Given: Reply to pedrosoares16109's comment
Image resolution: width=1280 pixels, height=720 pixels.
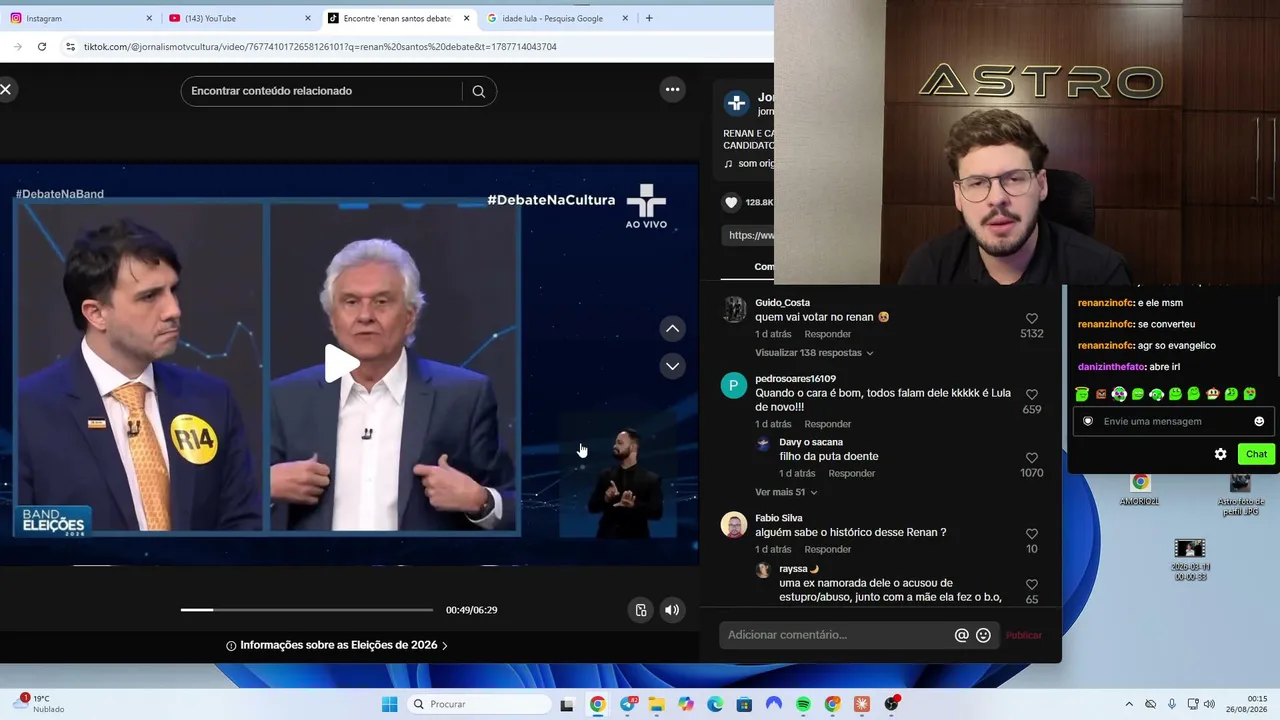Looking at the screenshot, I should [828, 424].
